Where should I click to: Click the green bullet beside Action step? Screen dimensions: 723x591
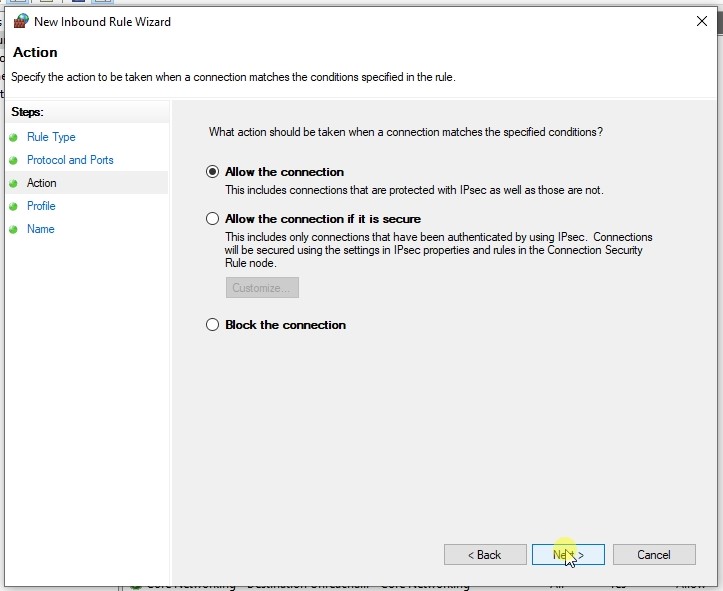coord(14,184)
